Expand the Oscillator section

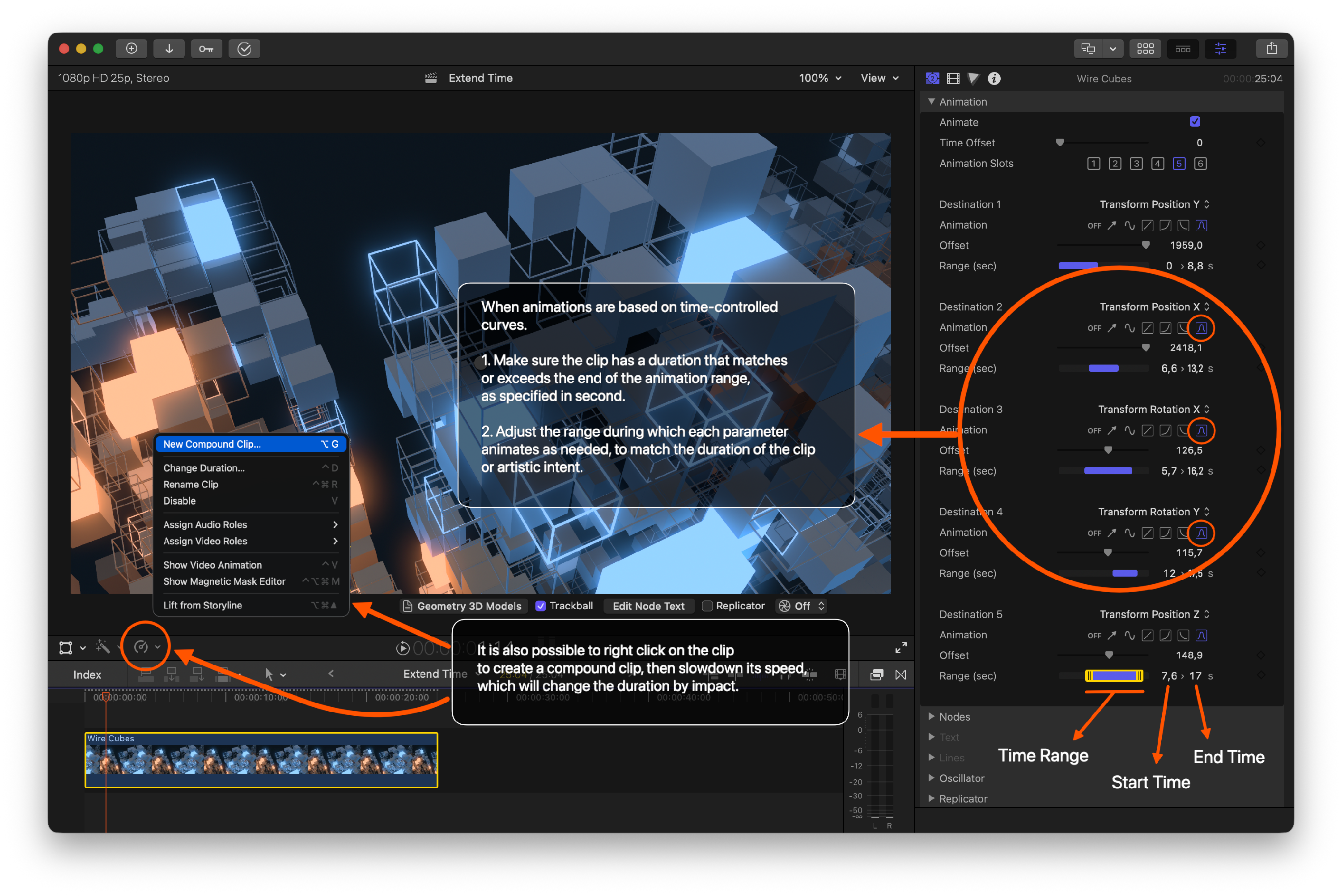(x=931, y=778)
